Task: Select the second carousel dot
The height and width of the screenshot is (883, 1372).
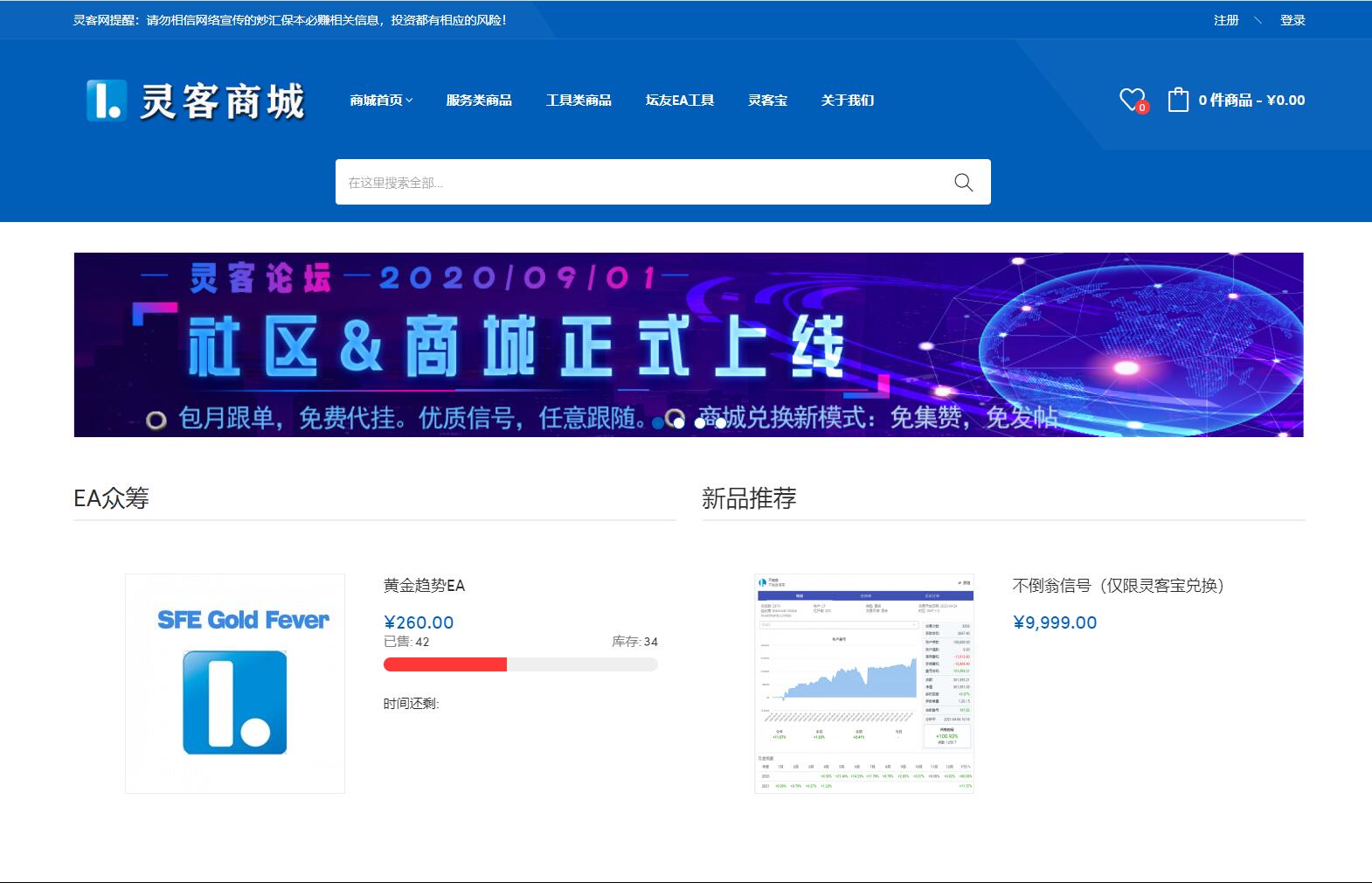Action: [679, 423]
